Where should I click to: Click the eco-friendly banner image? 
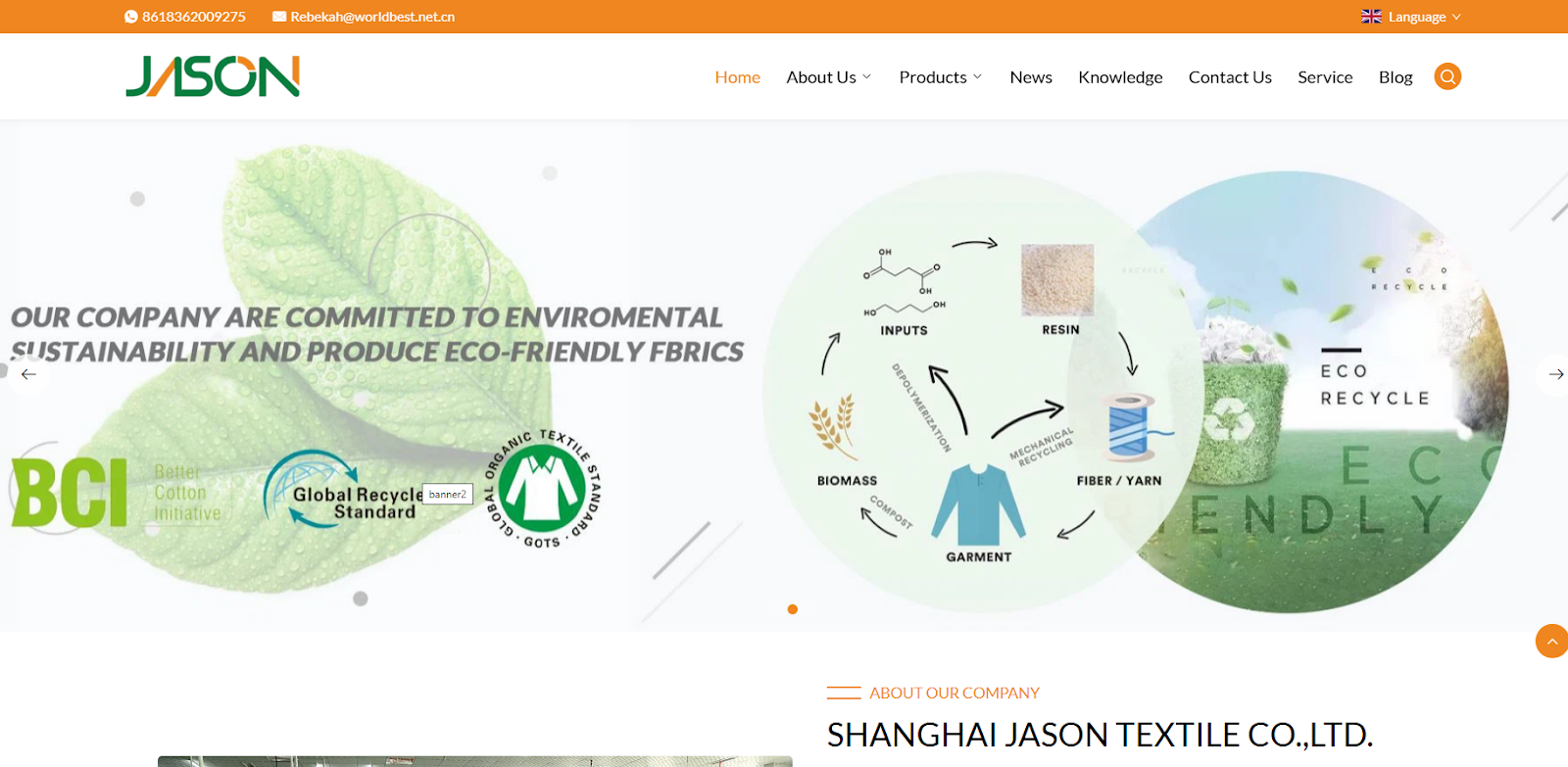(784, 376)
